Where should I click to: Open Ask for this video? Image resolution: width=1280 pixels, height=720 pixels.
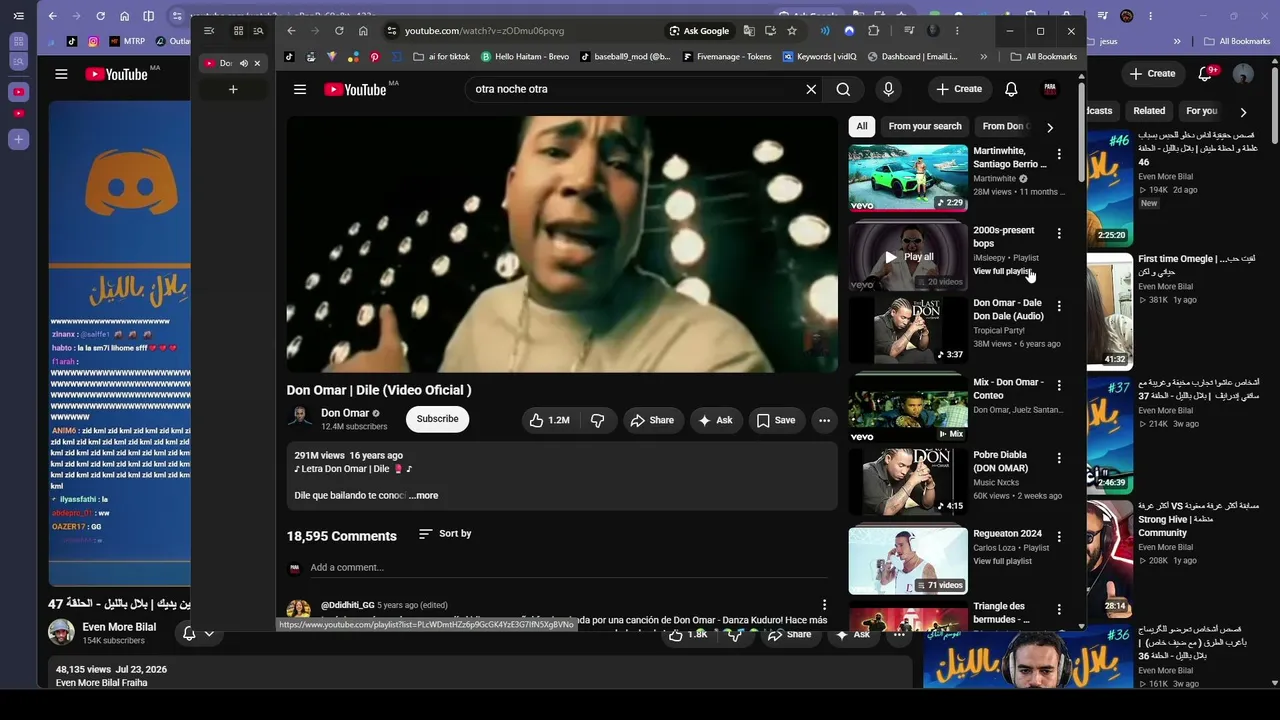(716, 420)
